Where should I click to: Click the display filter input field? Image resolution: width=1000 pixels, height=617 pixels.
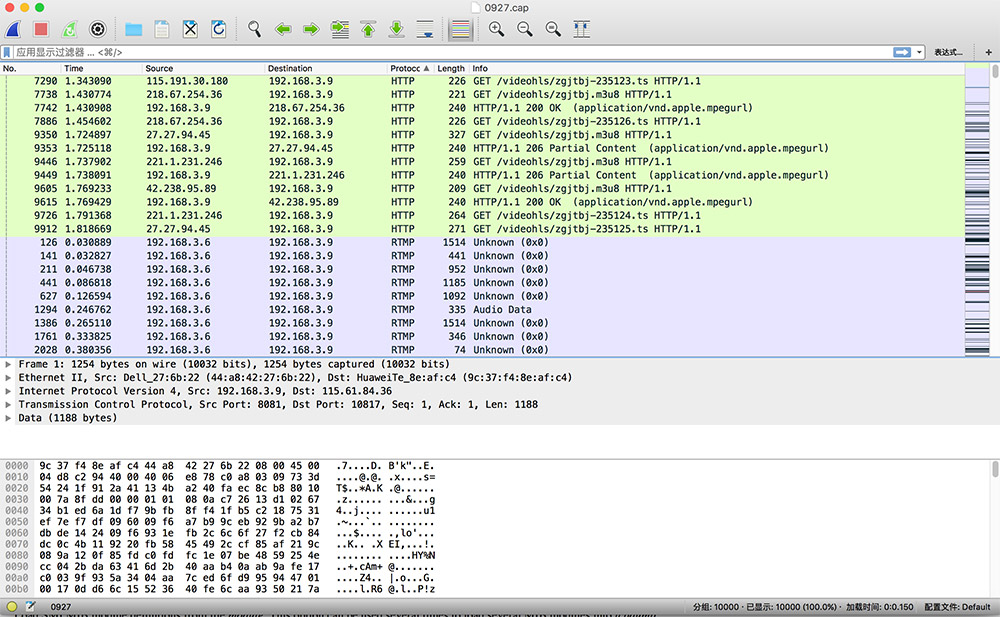pos(452,52)
